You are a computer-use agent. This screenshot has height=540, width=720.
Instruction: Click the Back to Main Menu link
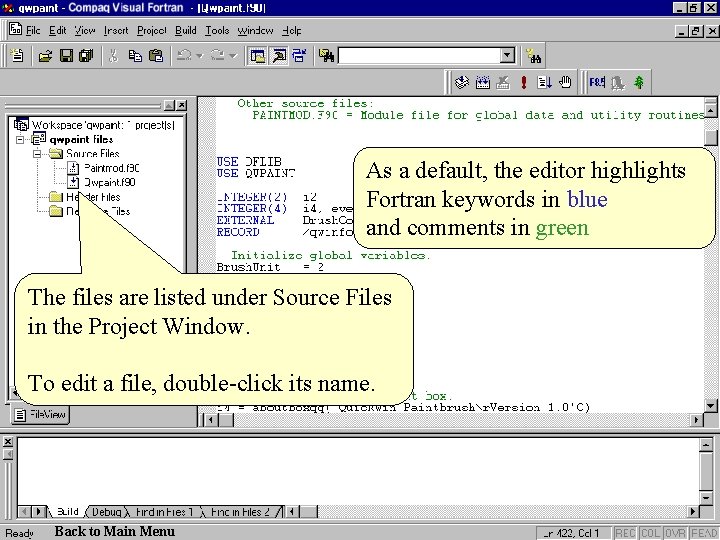click(x=115, y=531)
